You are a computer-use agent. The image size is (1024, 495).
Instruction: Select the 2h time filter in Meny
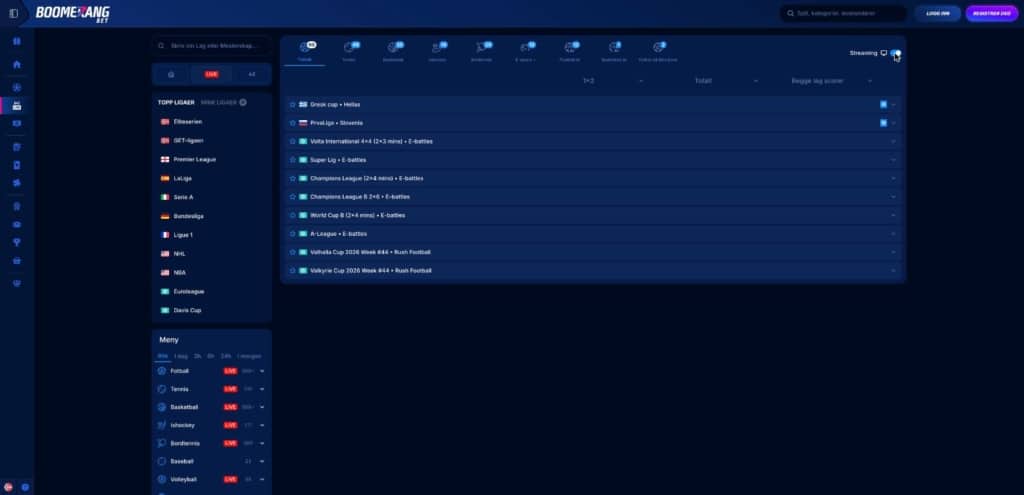coord(197,356)
